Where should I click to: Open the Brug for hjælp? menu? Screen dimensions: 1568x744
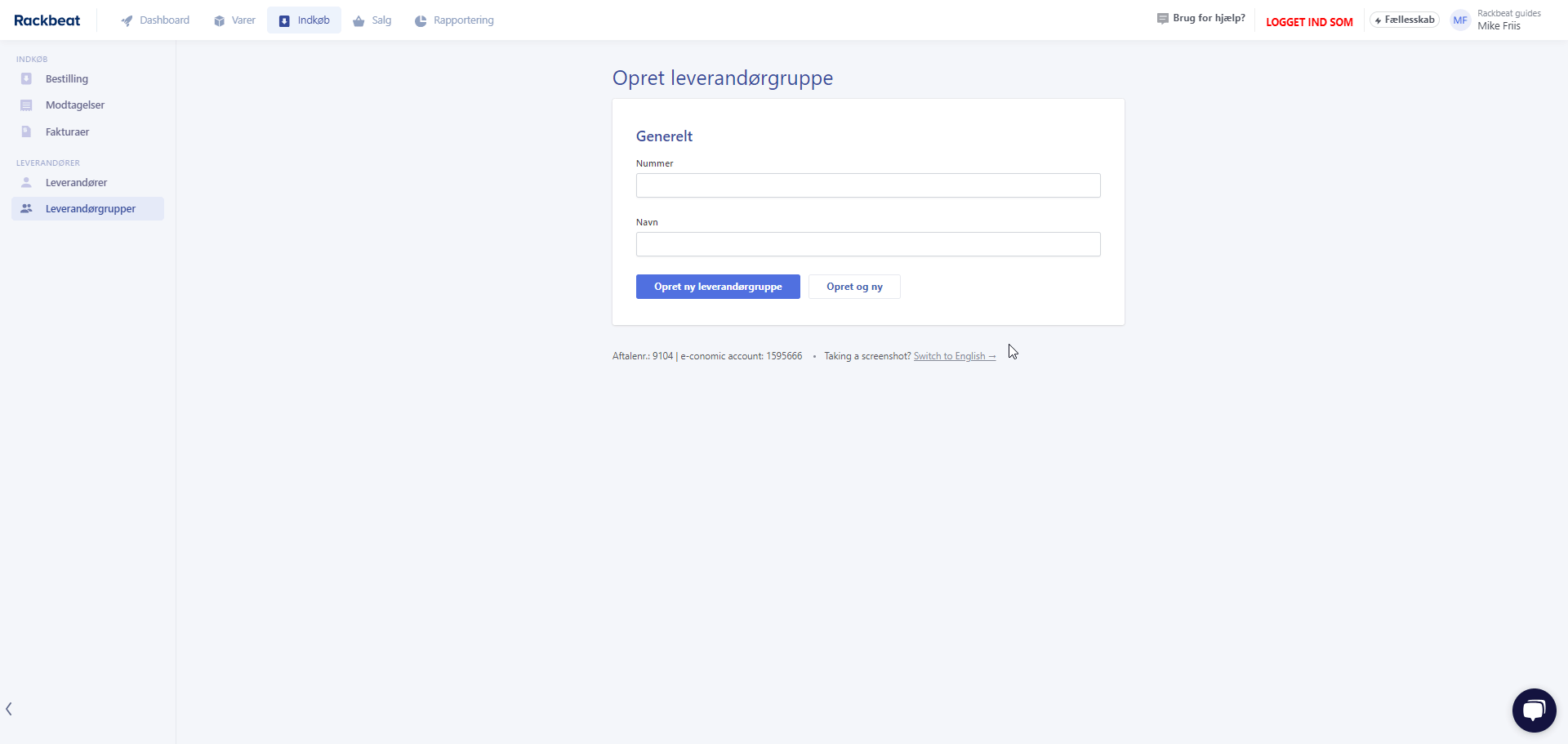coord(1200,18)
